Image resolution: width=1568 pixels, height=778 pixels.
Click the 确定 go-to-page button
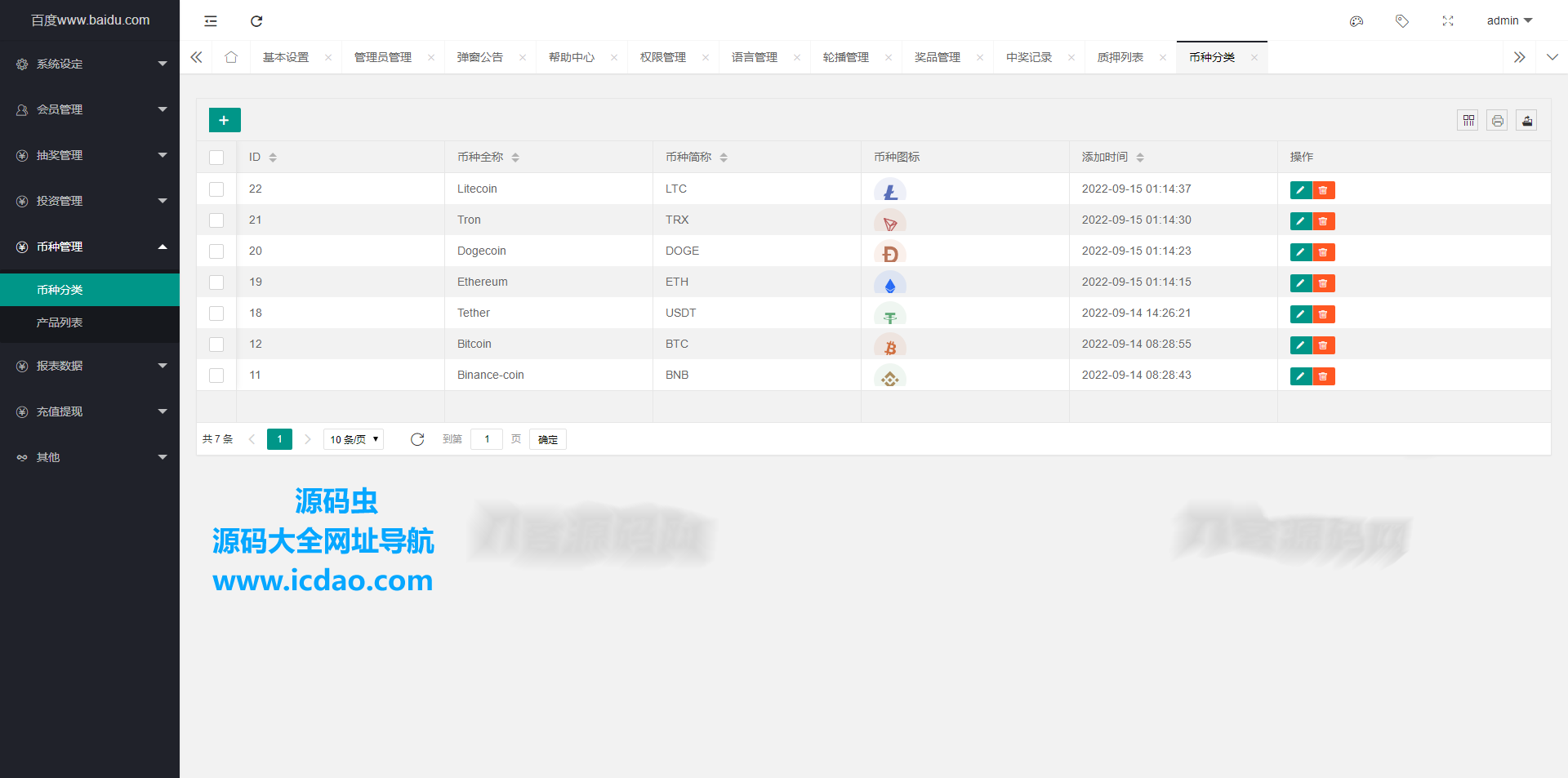[x=548, y=439]
